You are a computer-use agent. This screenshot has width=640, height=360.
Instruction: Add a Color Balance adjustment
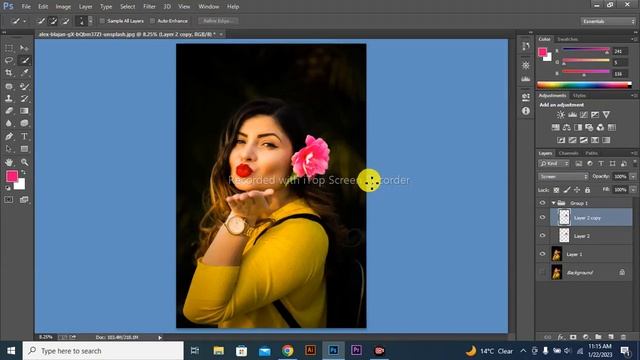(x=567, y=127)
